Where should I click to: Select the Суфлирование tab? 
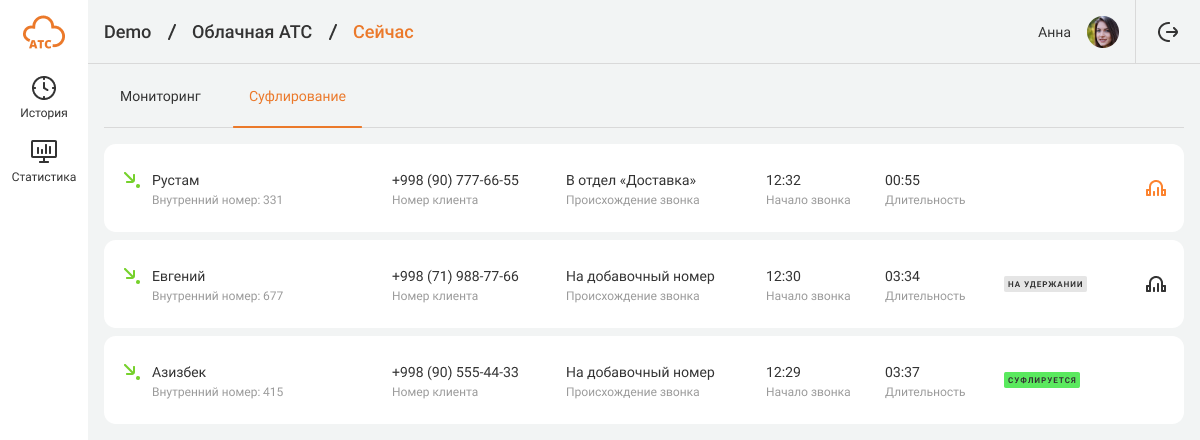click(x=297, y=97)
